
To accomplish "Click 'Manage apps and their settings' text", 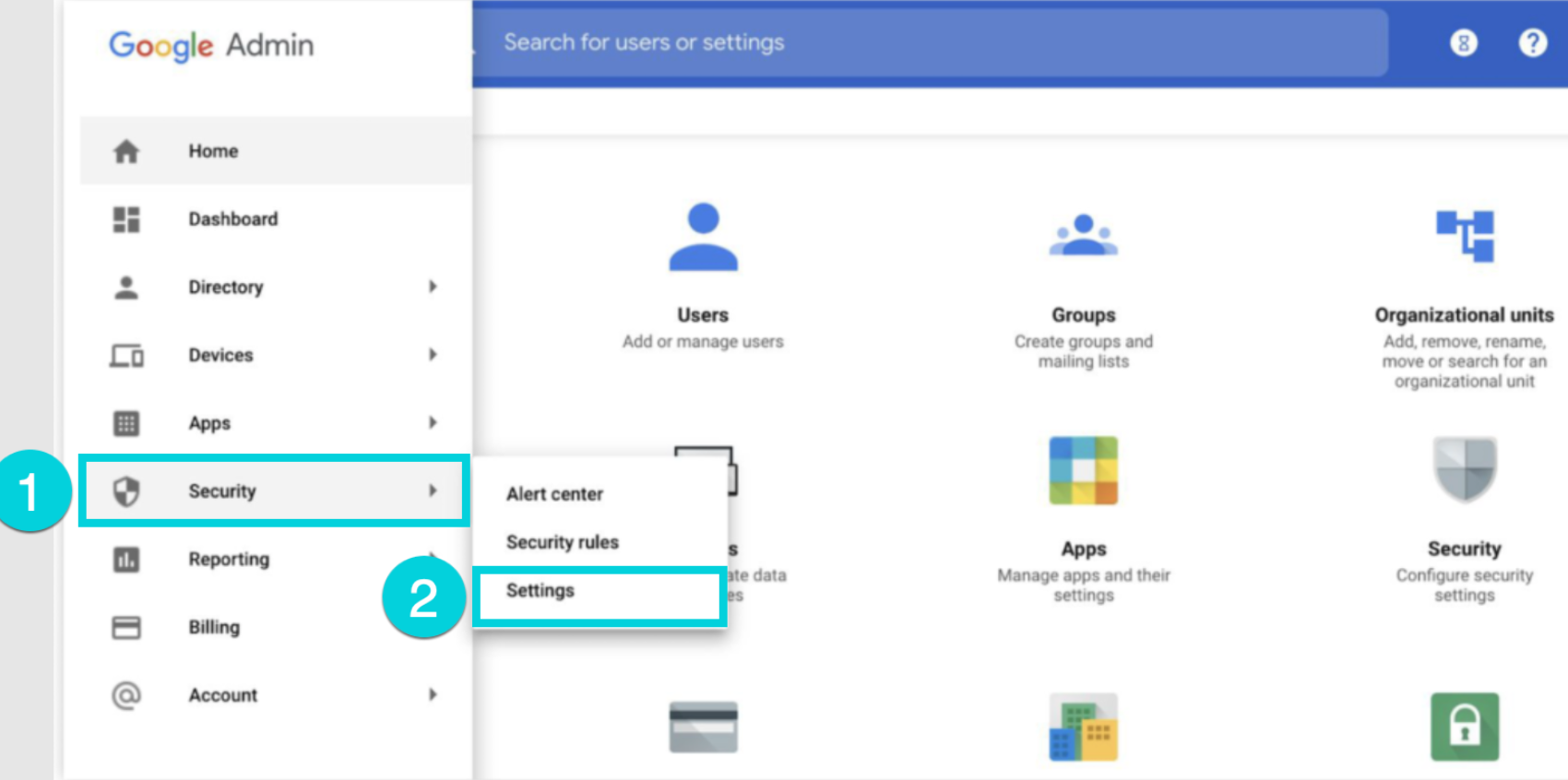I will [1084, 585].
